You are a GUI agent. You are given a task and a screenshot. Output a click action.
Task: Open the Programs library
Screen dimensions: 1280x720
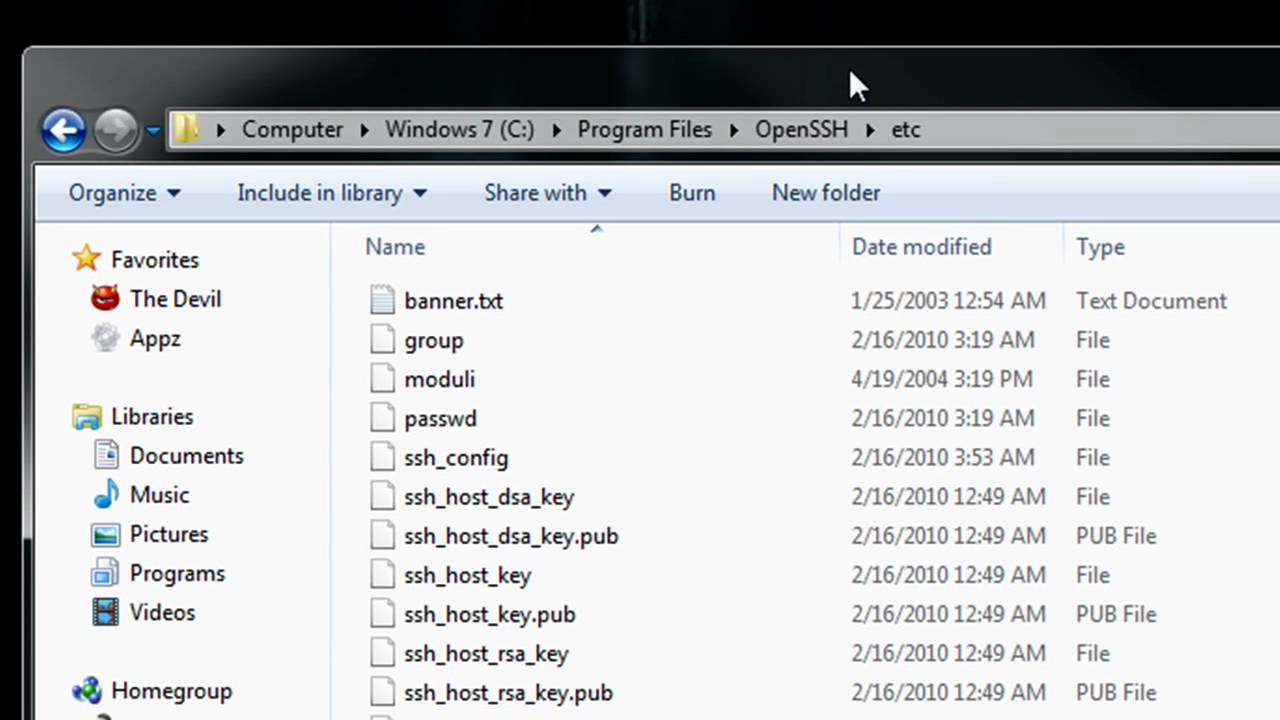coord(177,573)
